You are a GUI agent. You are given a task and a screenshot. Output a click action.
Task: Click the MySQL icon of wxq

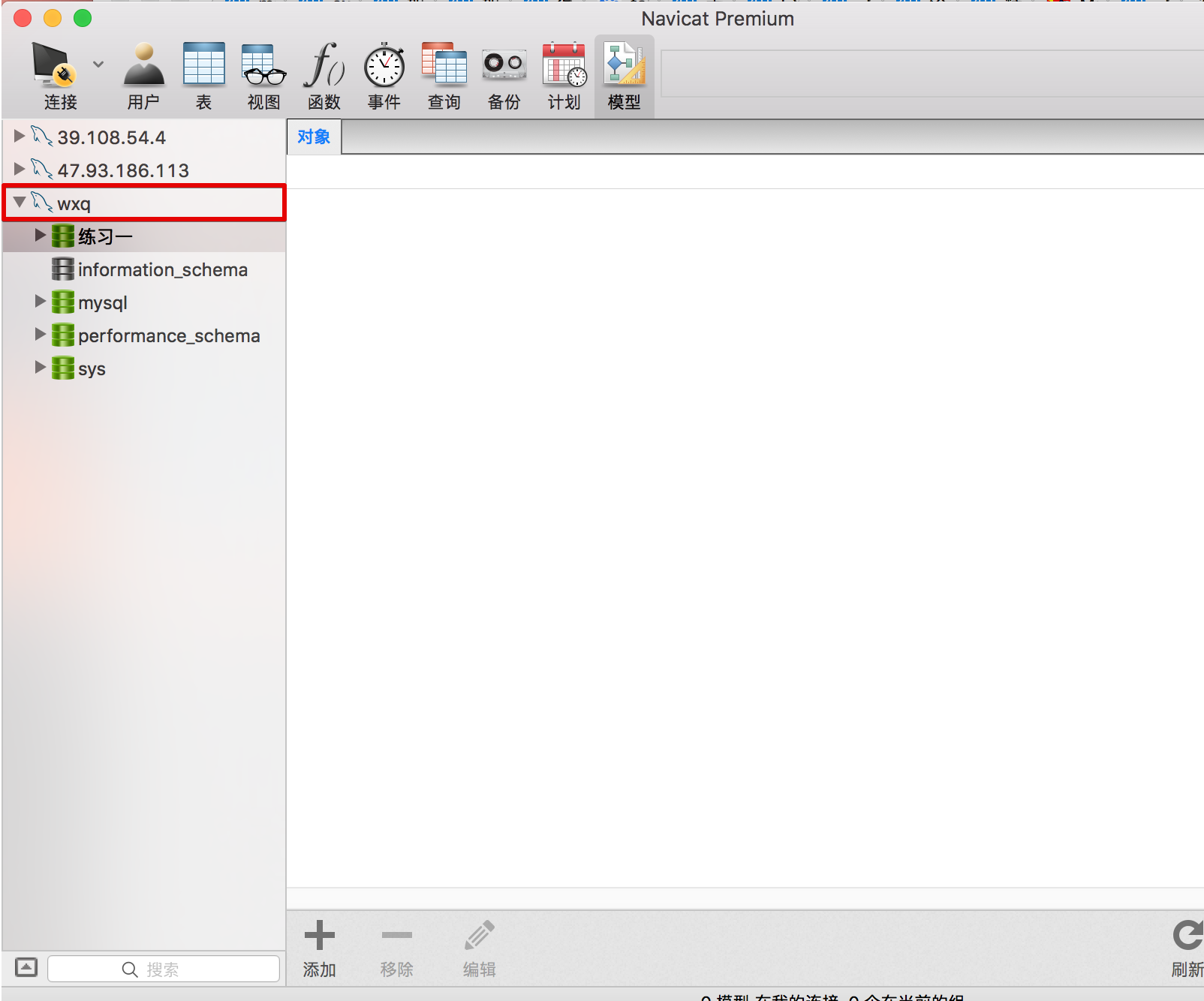click(42, 203)
